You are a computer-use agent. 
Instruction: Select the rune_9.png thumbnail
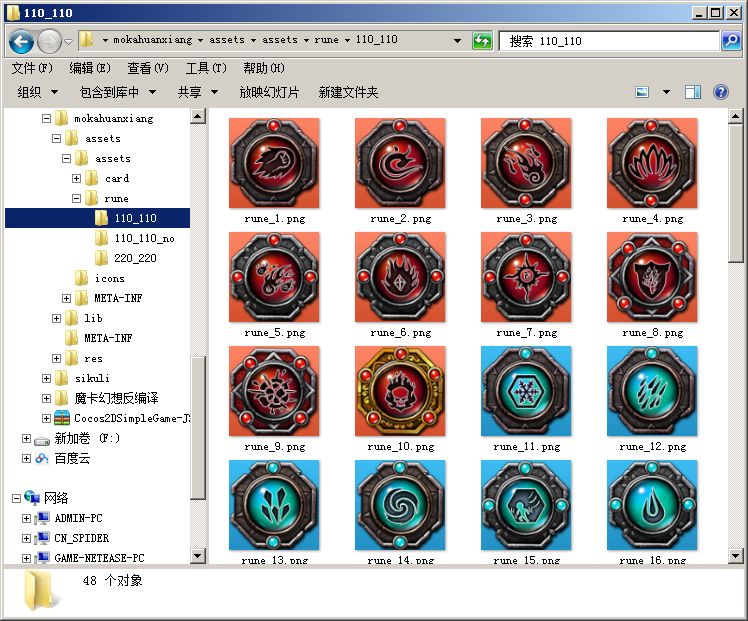(x=274, y=391)
